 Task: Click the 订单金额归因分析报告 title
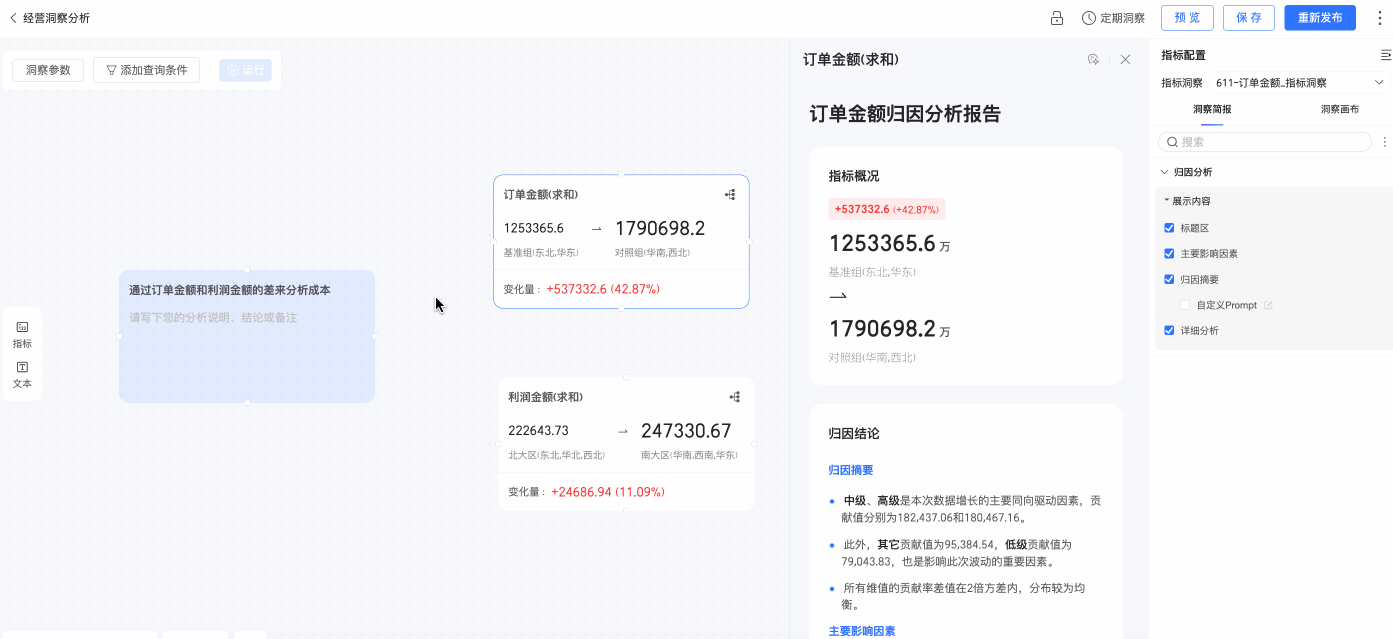click(x=905, y=114)
